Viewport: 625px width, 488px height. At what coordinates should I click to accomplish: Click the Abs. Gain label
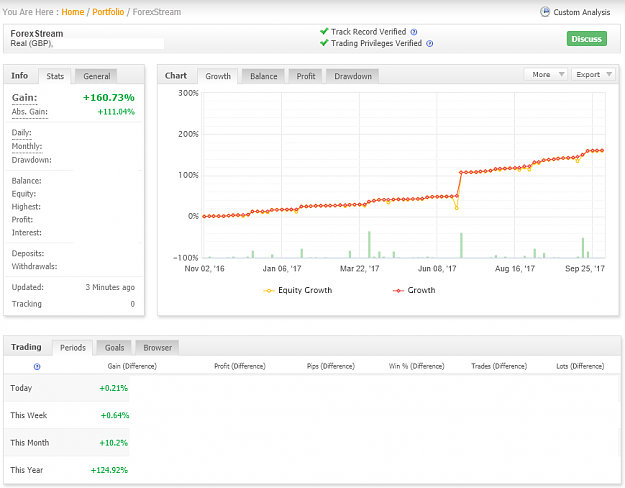click(29, 112)
